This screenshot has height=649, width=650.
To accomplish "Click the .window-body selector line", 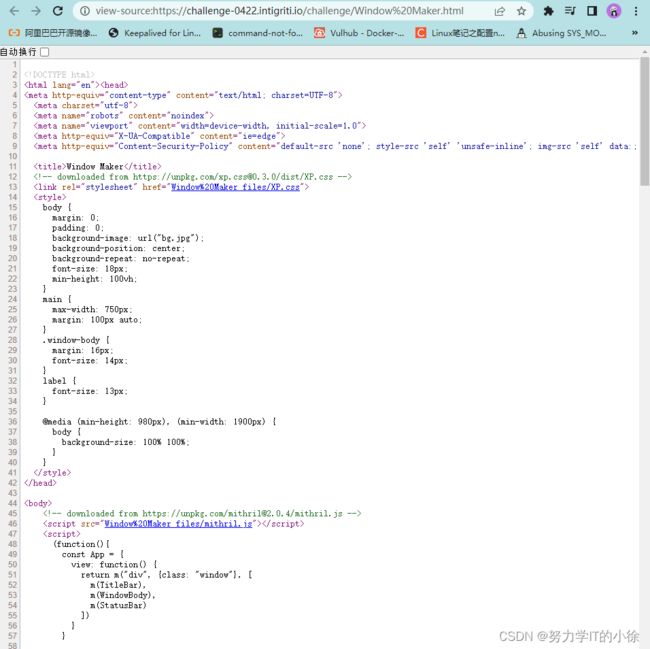I will pyautogui.click(x=76, y=340).
